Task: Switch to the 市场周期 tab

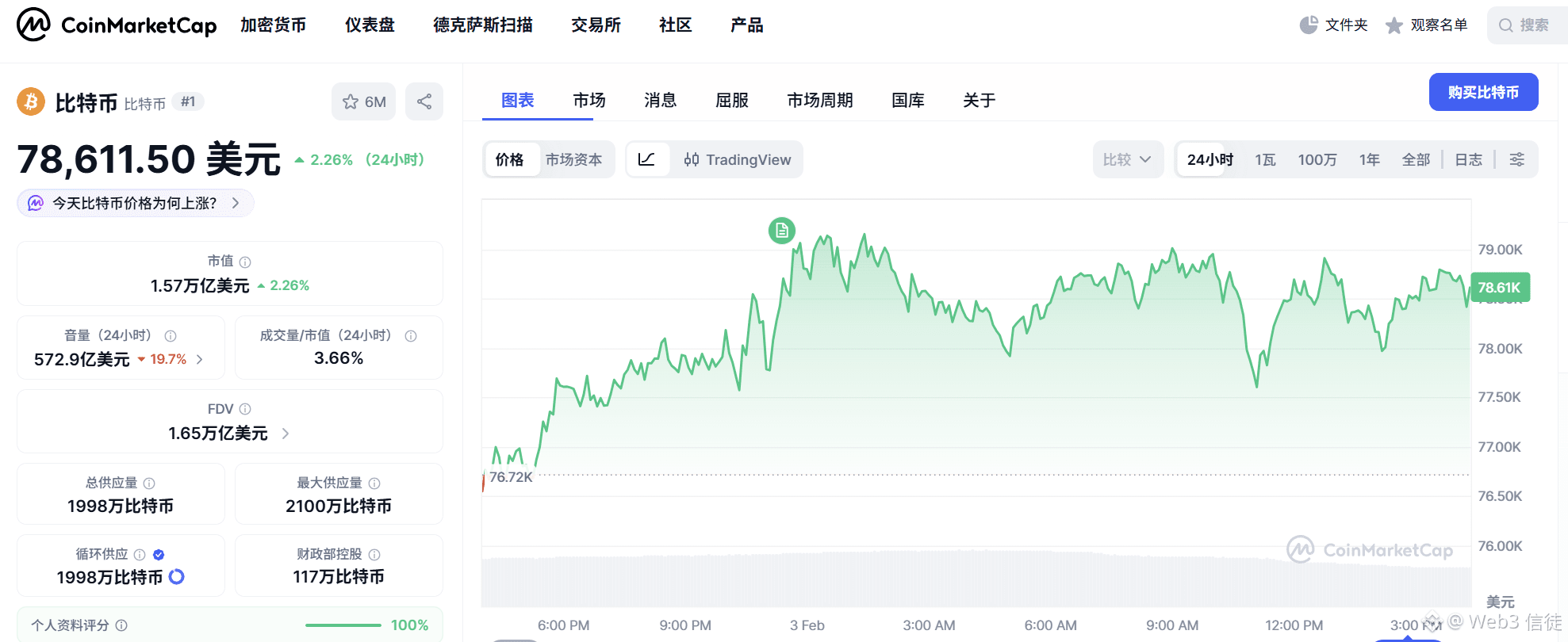Action: click(820, 101)
